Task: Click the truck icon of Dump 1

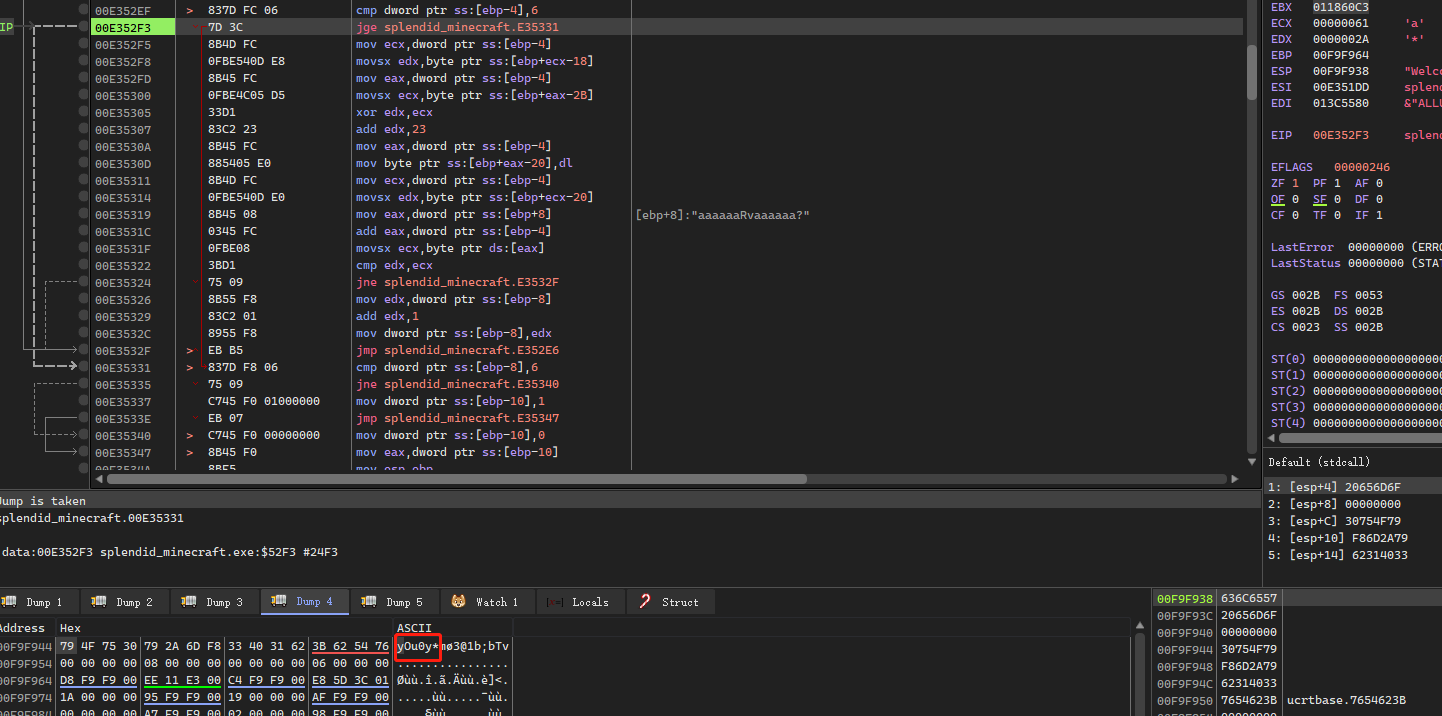Action: click(x=10, y=602)
